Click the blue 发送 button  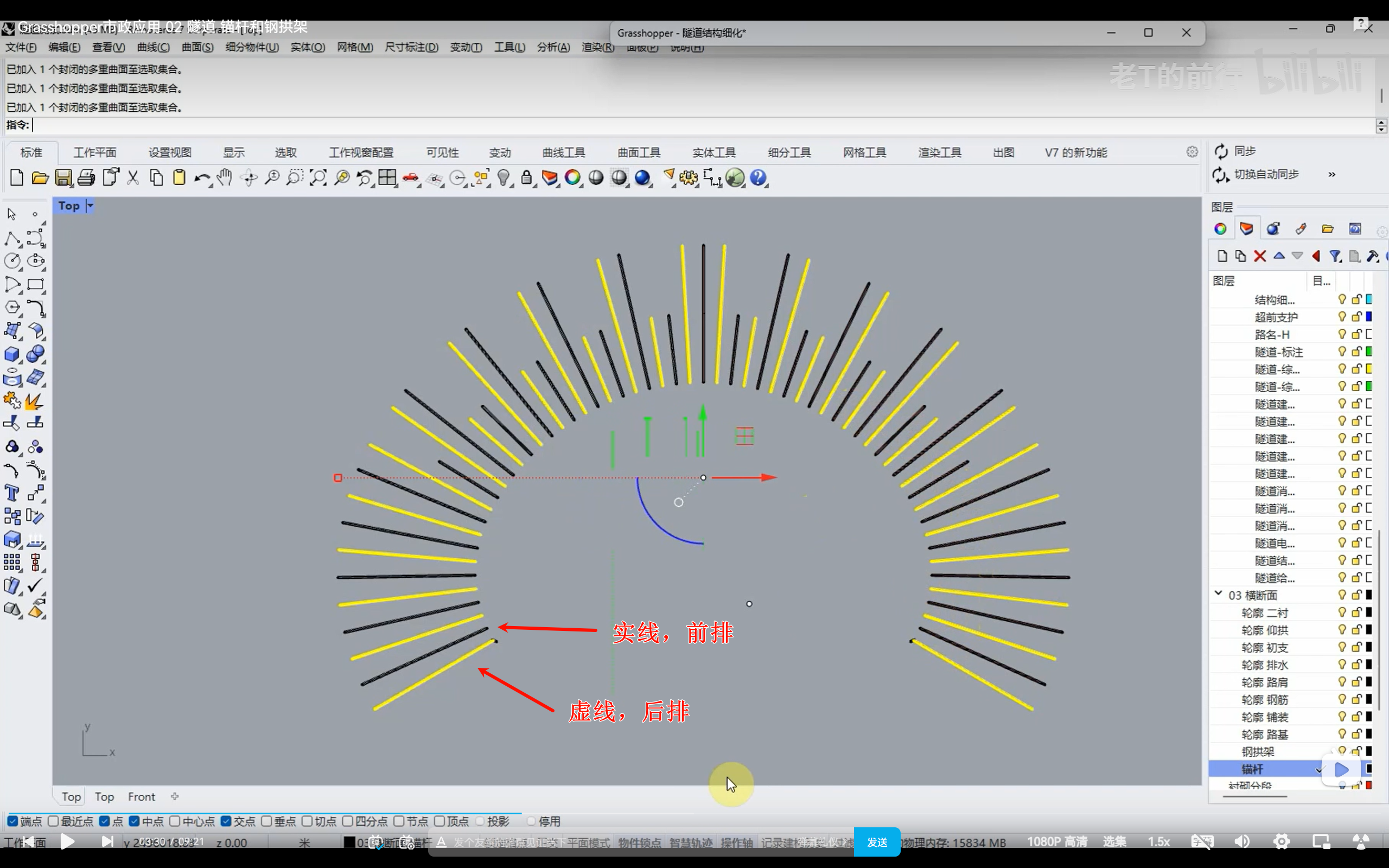click(x=876, y=842)
